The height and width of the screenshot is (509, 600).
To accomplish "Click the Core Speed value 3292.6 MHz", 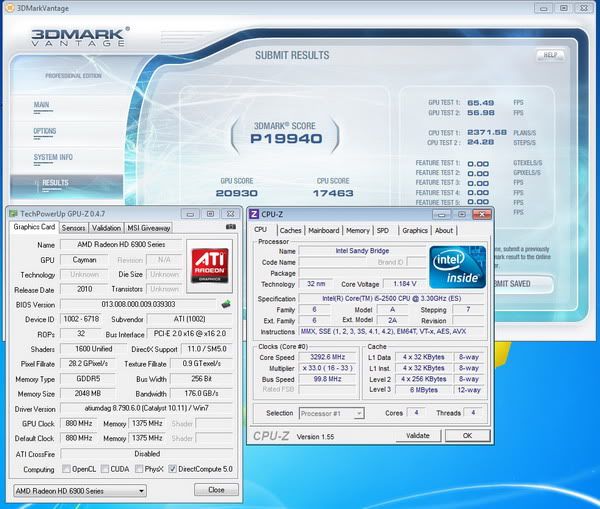I will (328, 357).
